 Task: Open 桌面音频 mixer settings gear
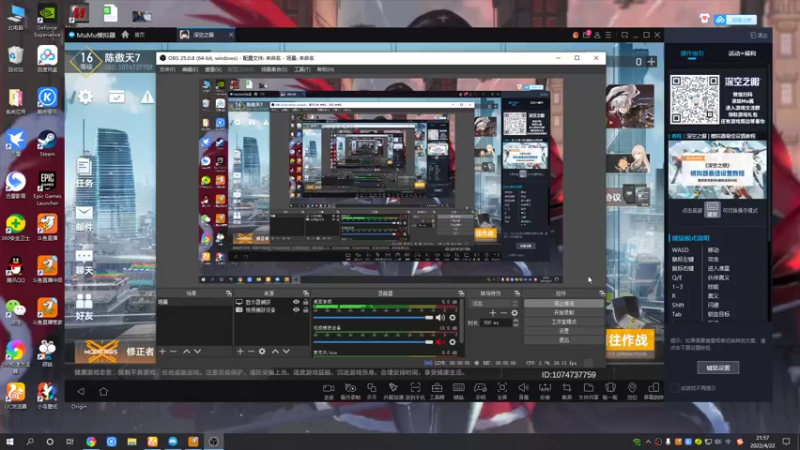(453, 318)
